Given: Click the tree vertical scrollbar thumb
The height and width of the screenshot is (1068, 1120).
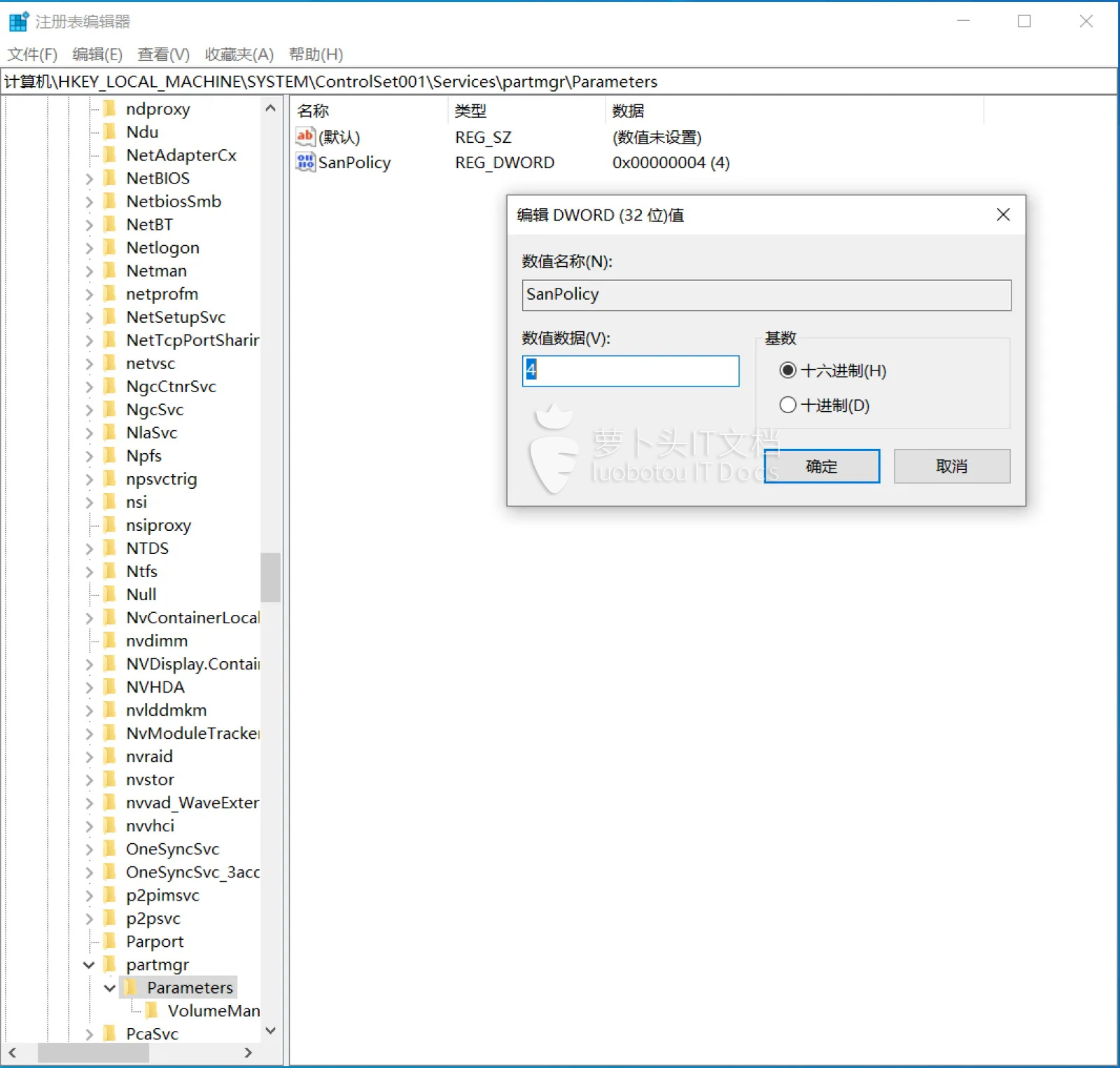Looking at the screenshot, I should click(270, 577).
